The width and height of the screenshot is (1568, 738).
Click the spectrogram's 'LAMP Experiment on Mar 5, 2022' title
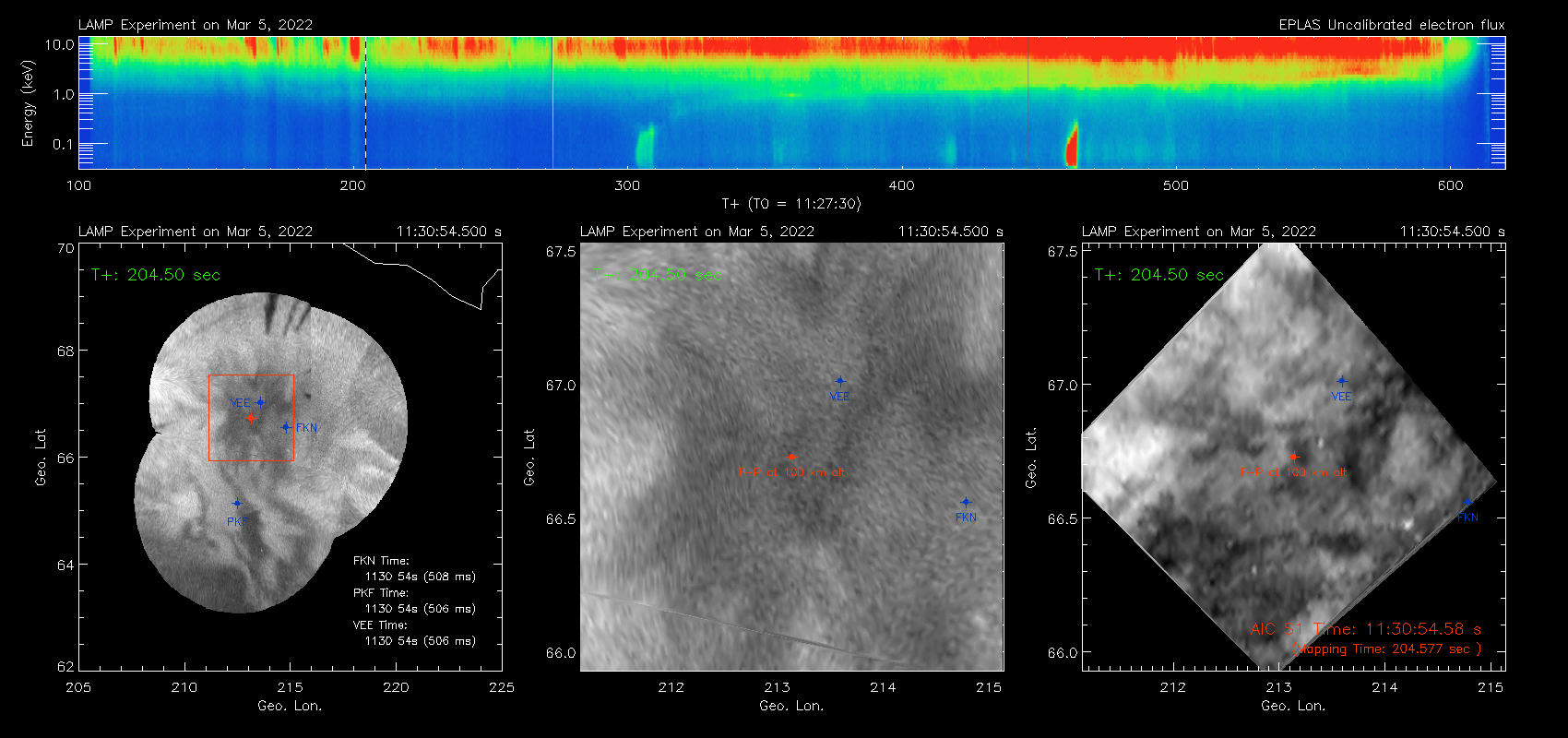point(196,25)
